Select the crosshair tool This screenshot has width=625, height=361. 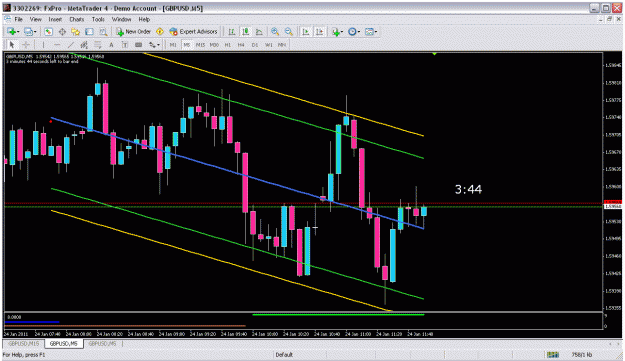click(26, 45)
